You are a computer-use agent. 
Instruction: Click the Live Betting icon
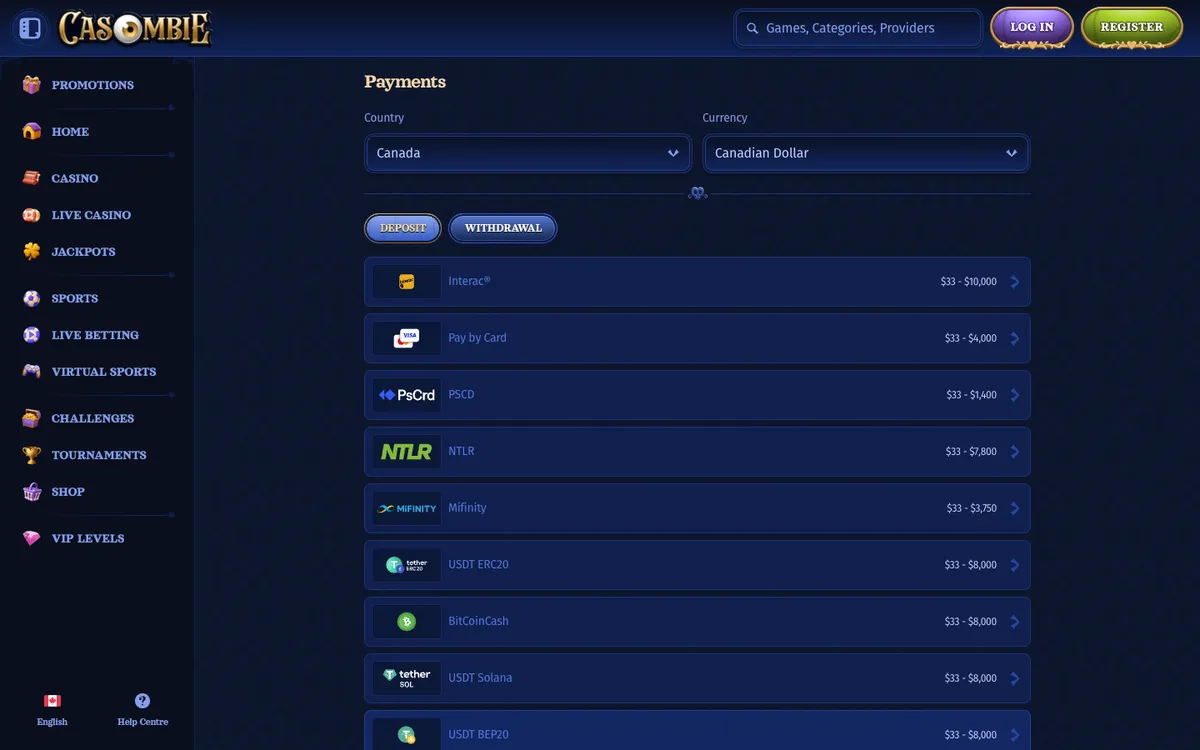click(32, 335)
